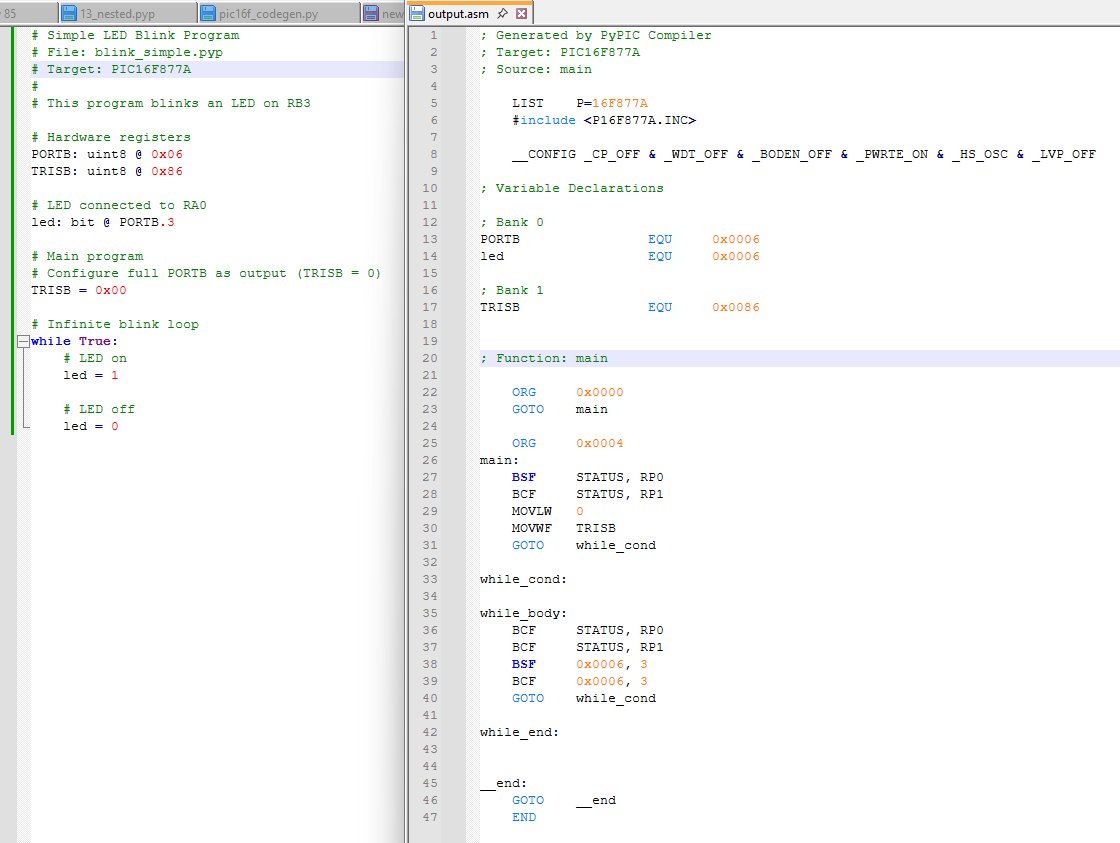
Task: Click 'GOTO while_cond' on line 40
Action: click(584, 699)
